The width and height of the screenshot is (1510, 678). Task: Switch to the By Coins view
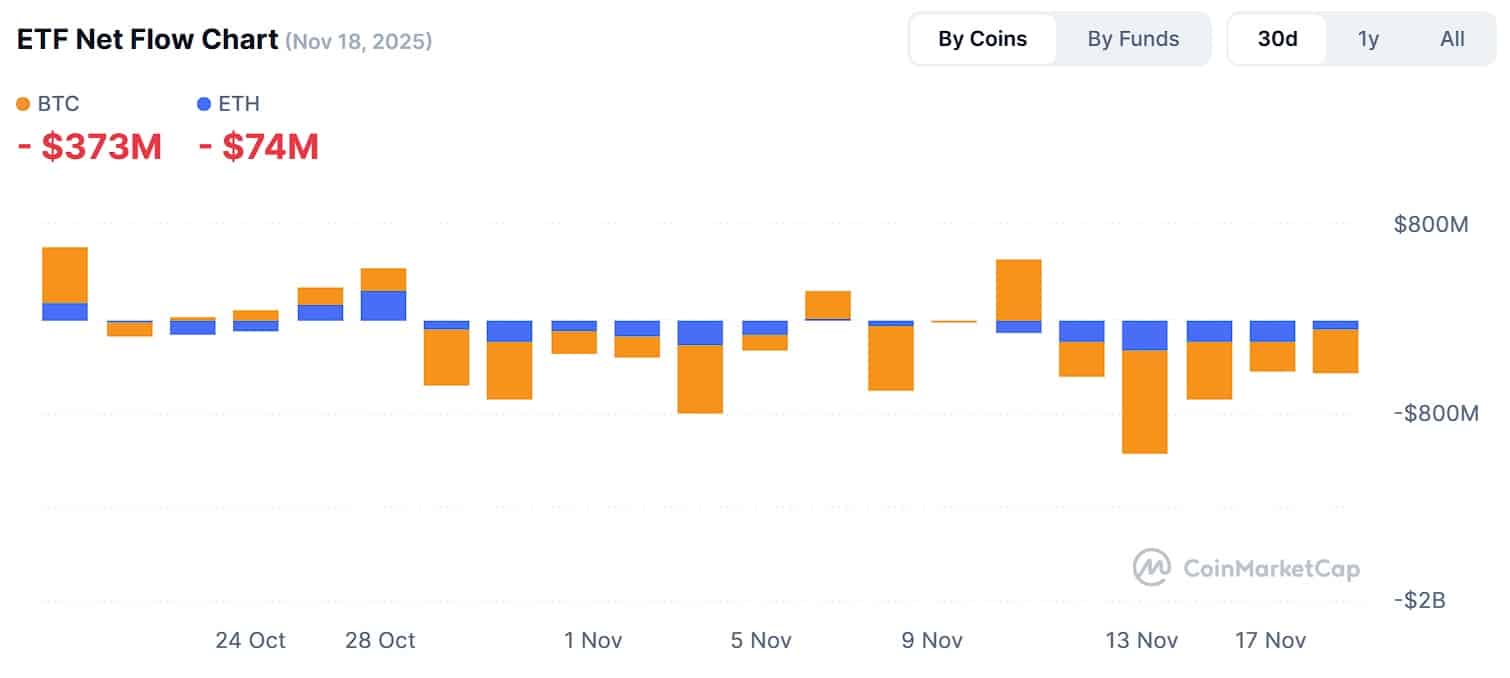pyautogui.click(x=982, y=39)
